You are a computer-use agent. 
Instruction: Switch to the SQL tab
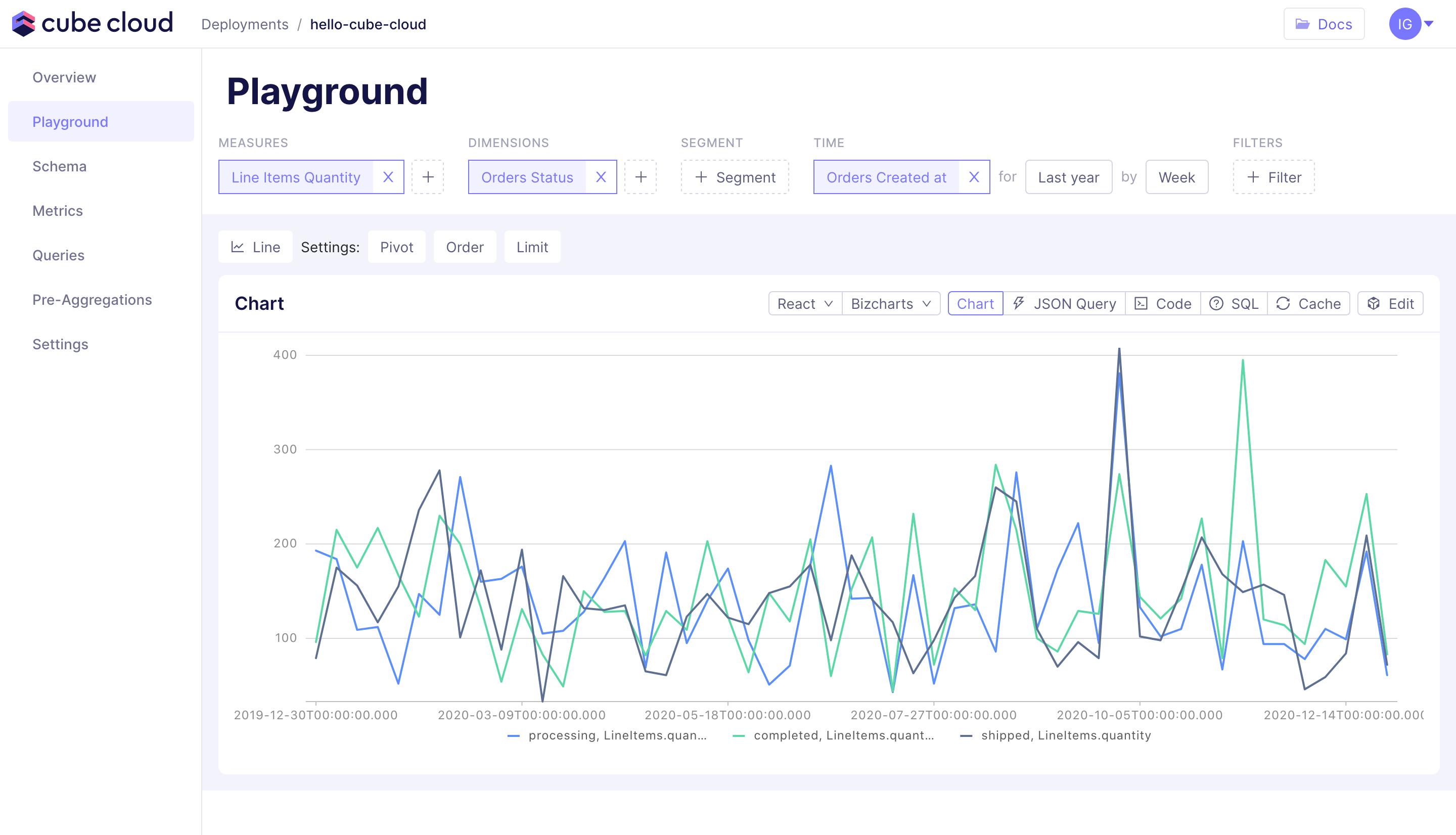1234,303
